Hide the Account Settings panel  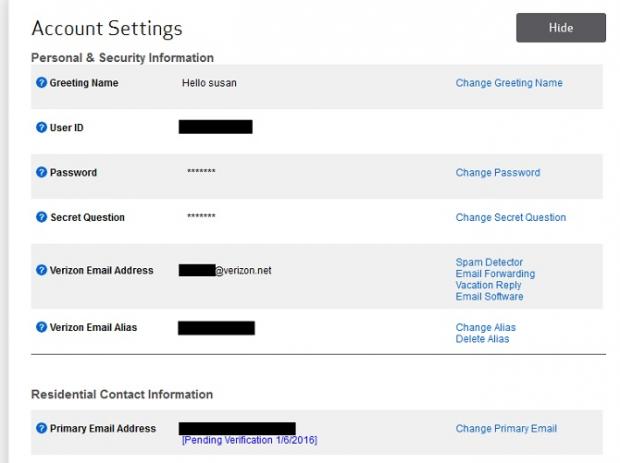[x=560, y=28]
